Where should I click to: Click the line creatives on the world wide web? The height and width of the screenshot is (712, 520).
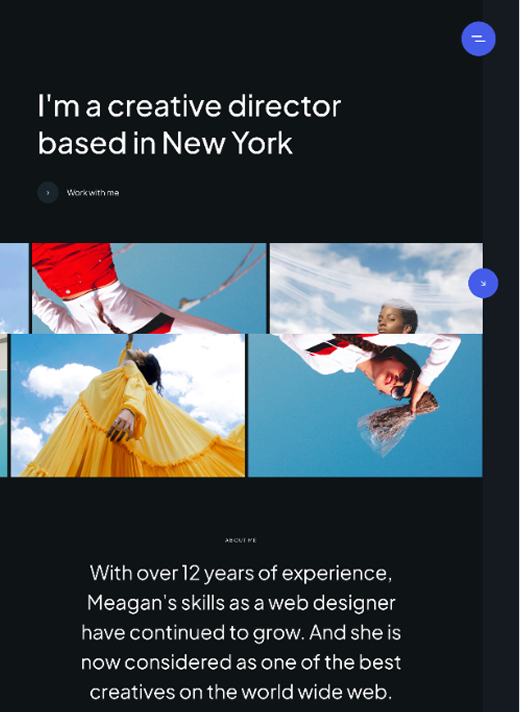(241, 692)
